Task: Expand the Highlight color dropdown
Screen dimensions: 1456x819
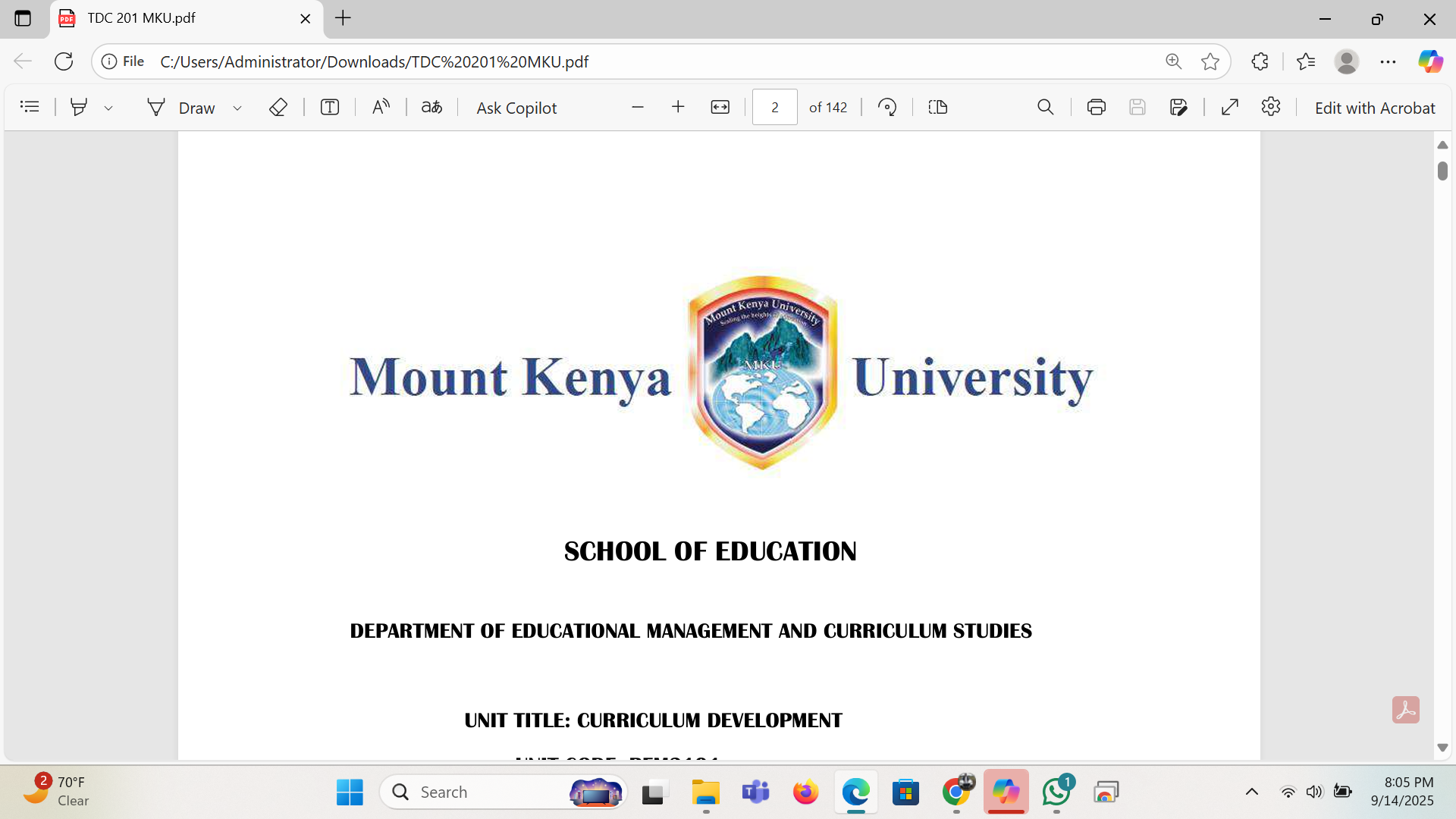Action: 108,108
